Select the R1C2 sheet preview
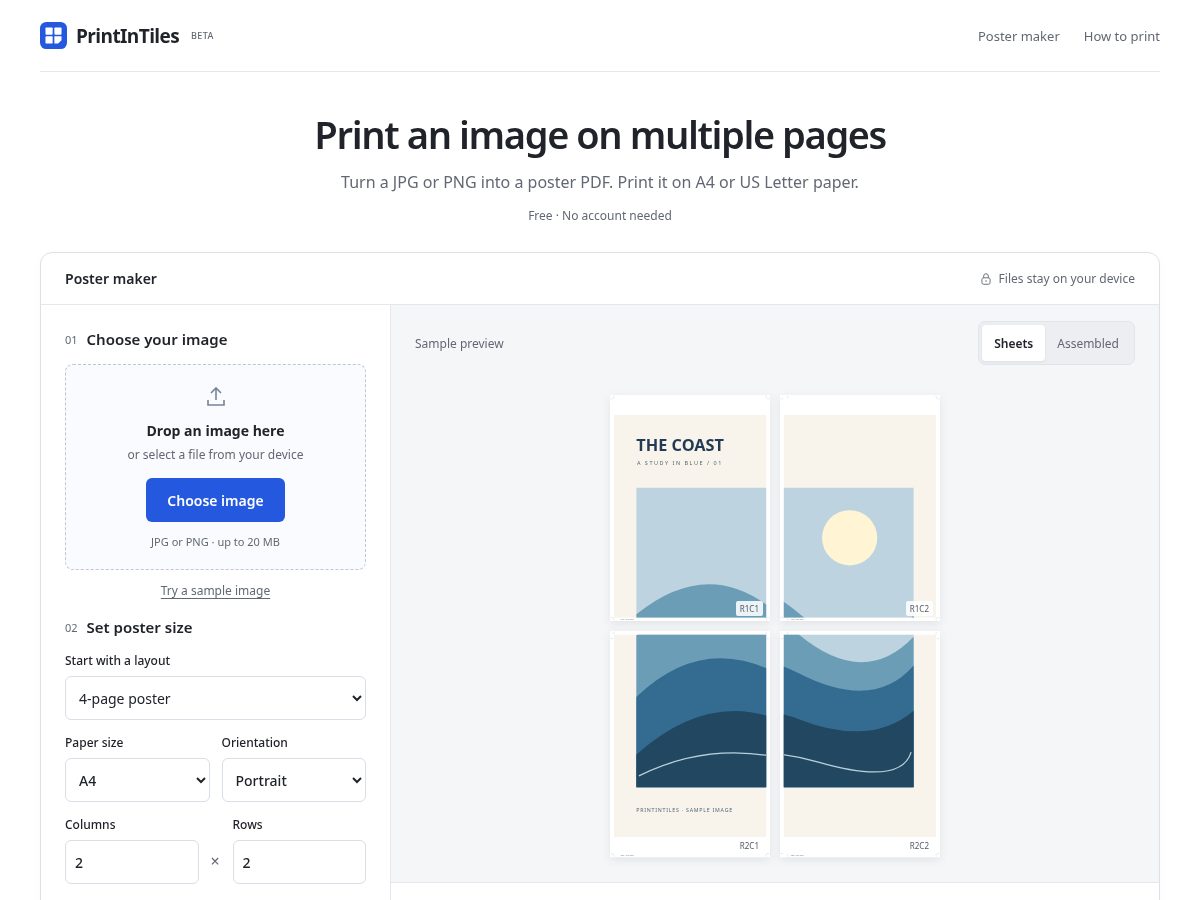 (x=860, y=508)
